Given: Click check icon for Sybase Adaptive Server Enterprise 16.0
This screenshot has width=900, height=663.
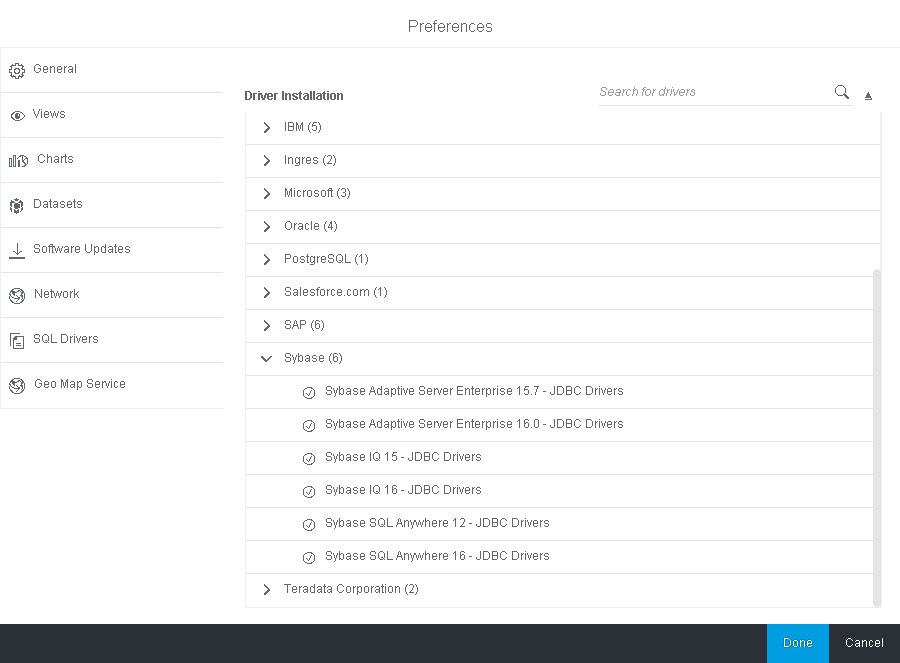Looking at the screenshot, I should [309, 426].
